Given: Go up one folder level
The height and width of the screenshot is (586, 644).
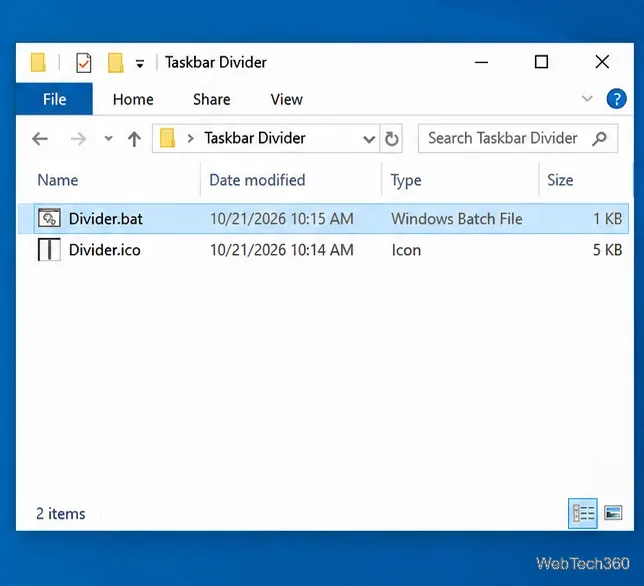Looking at the screenshot, I should (x=134, y=139).
